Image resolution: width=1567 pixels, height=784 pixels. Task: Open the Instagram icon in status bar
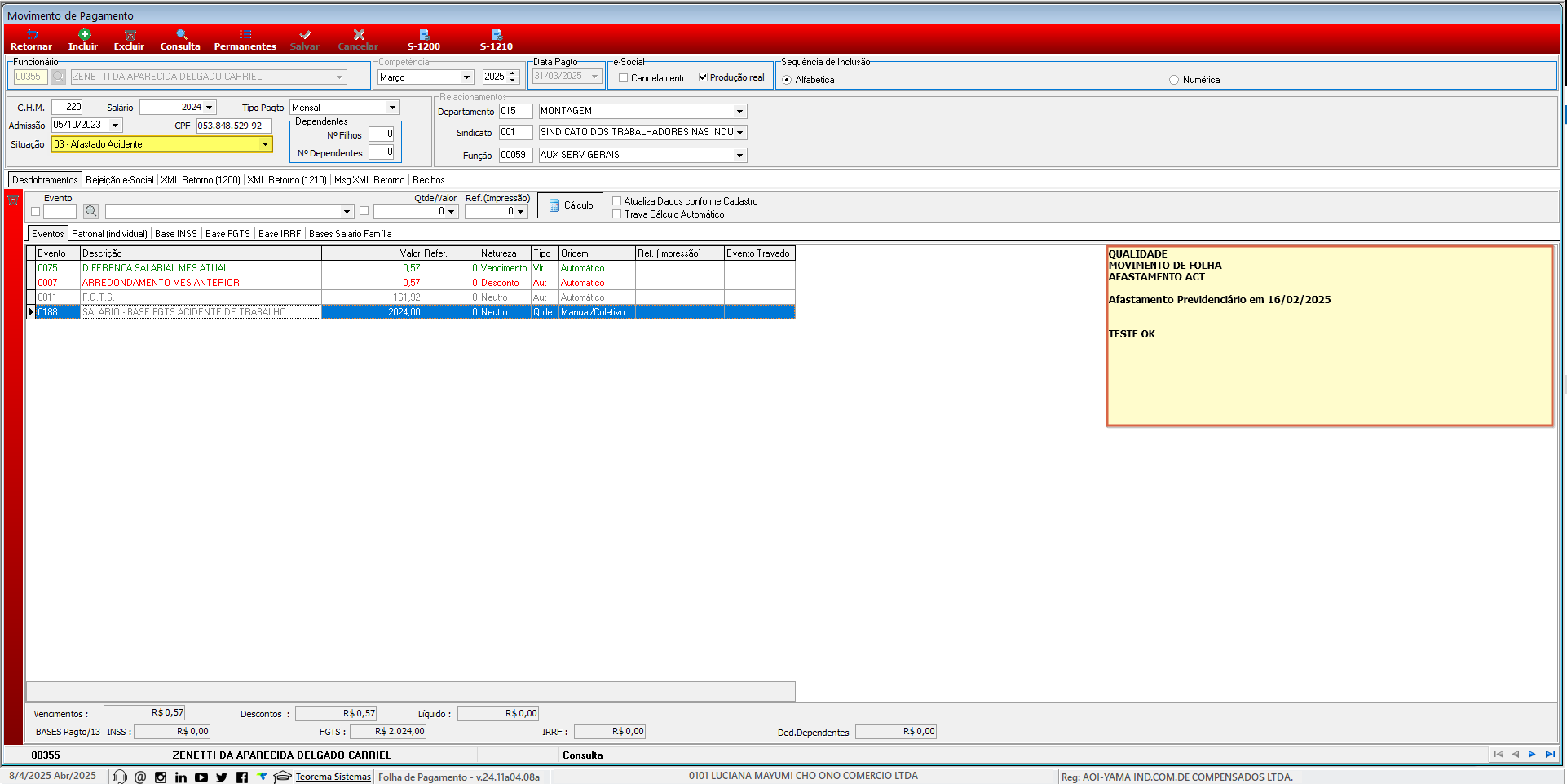point(161,777)
